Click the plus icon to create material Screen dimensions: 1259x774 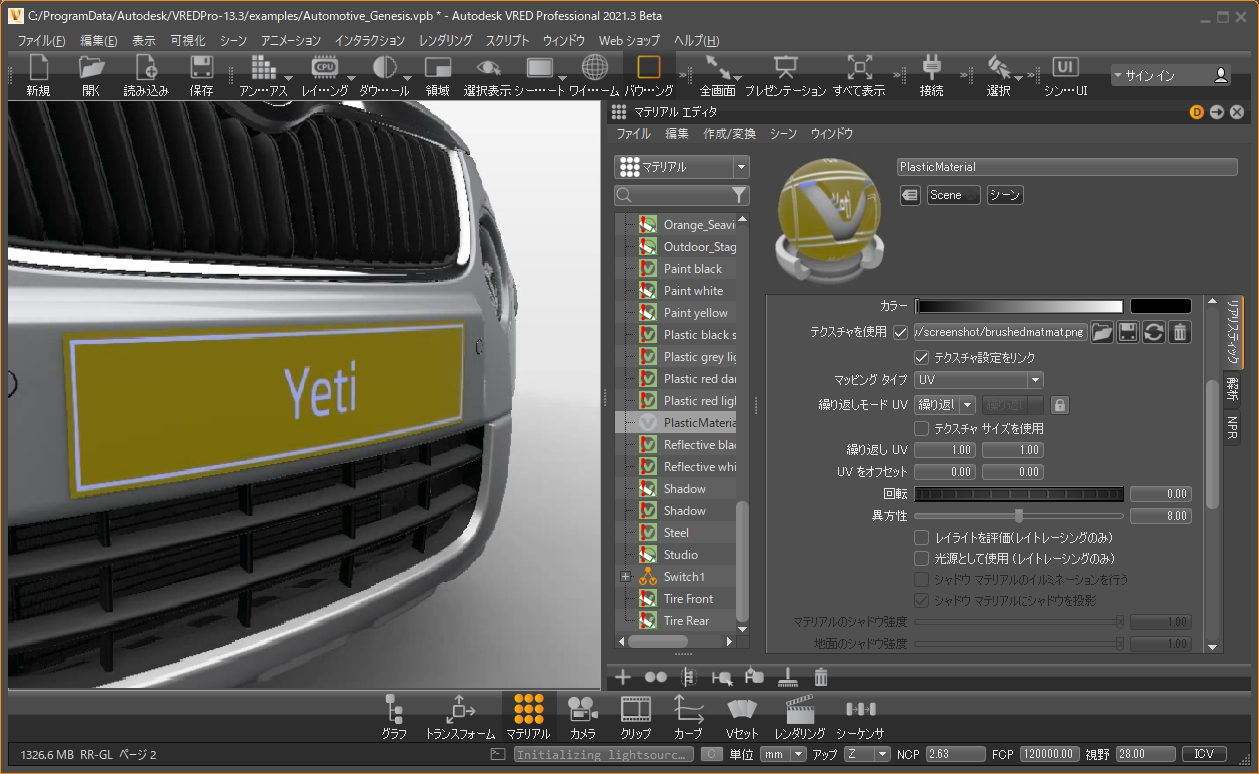622,677
